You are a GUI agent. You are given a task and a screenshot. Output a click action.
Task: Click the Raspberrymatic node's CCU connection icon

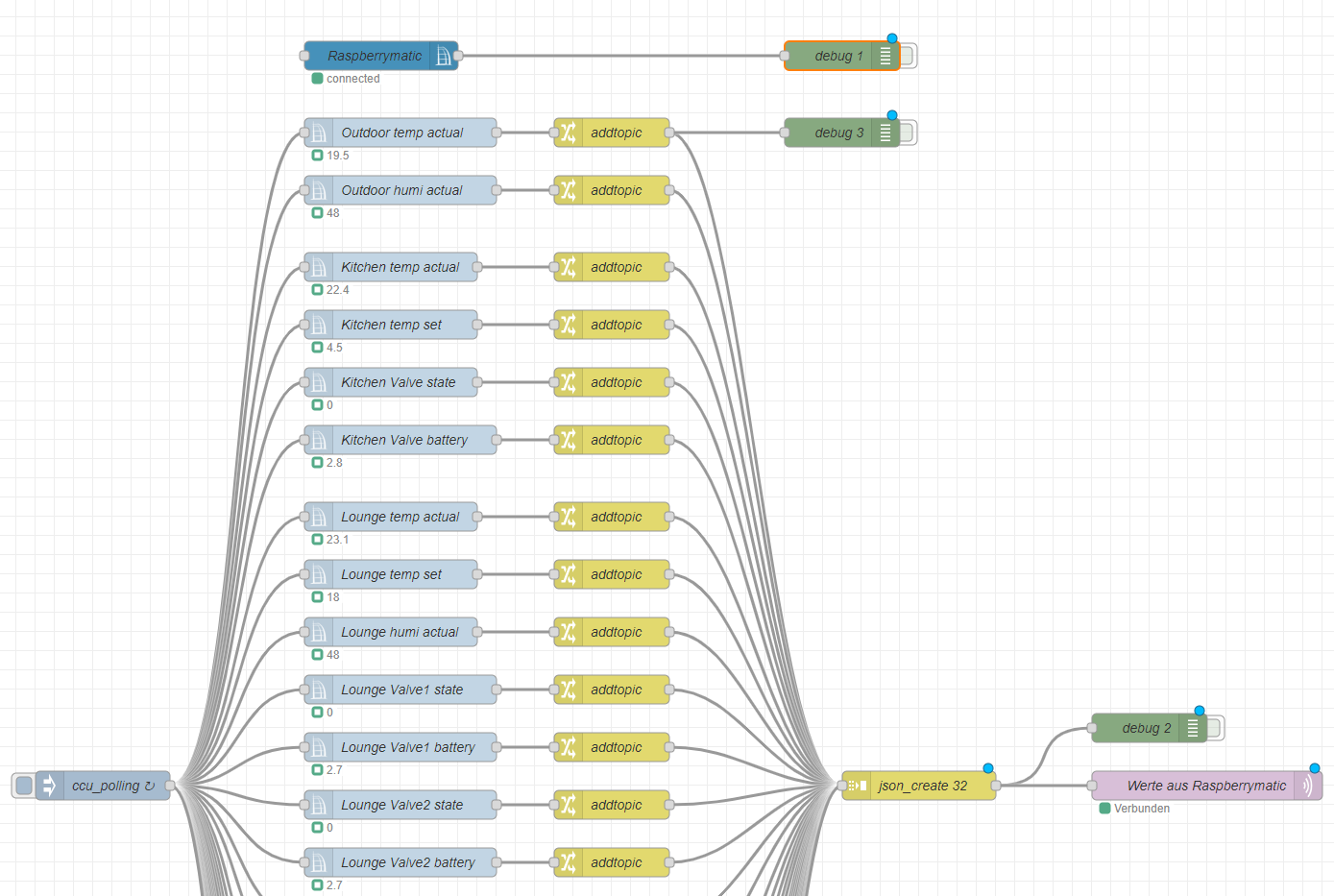(443, 56)
